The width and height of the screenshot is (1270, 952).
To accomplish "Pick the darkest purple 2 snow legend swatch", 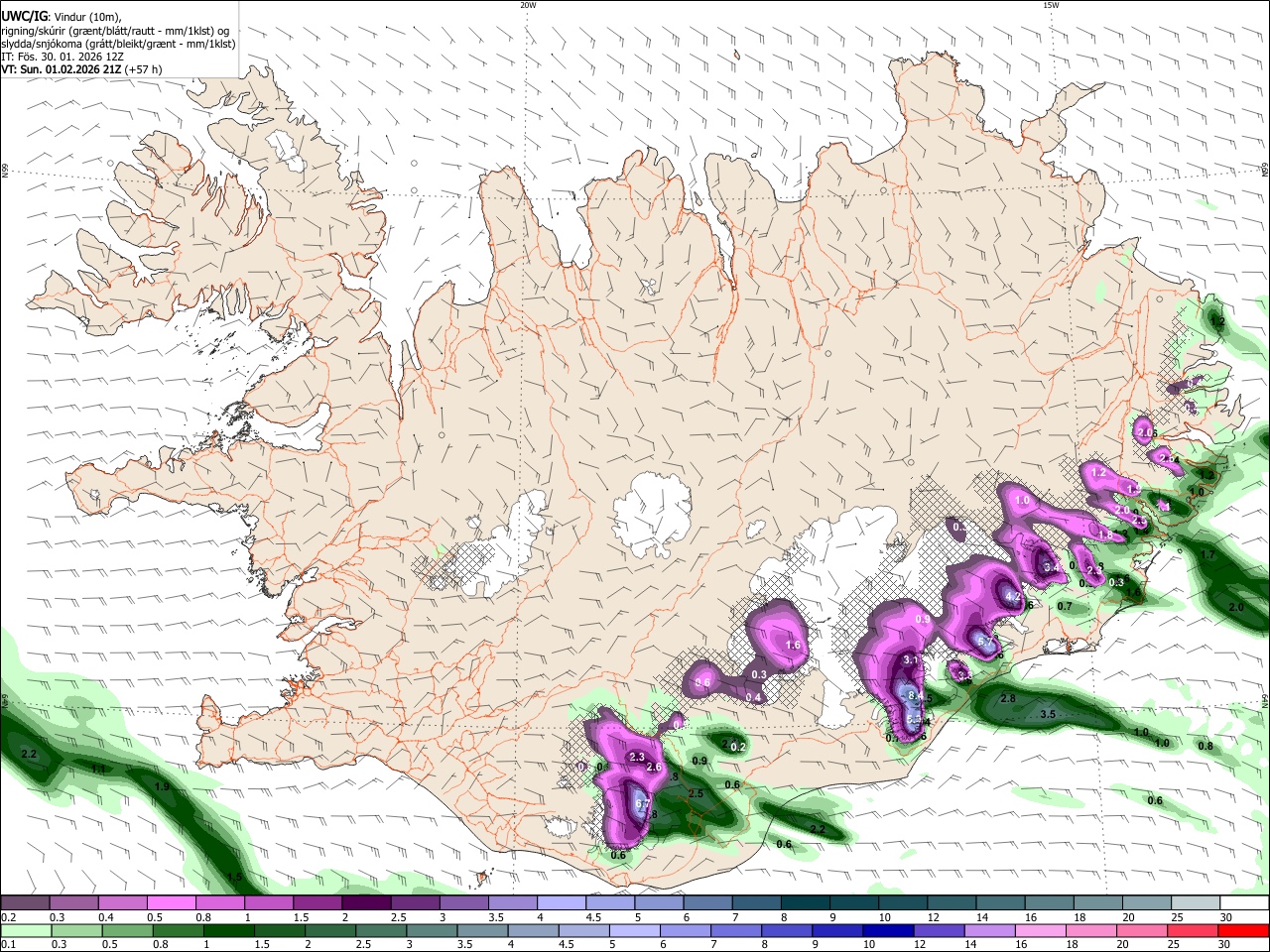I will 366,903.
